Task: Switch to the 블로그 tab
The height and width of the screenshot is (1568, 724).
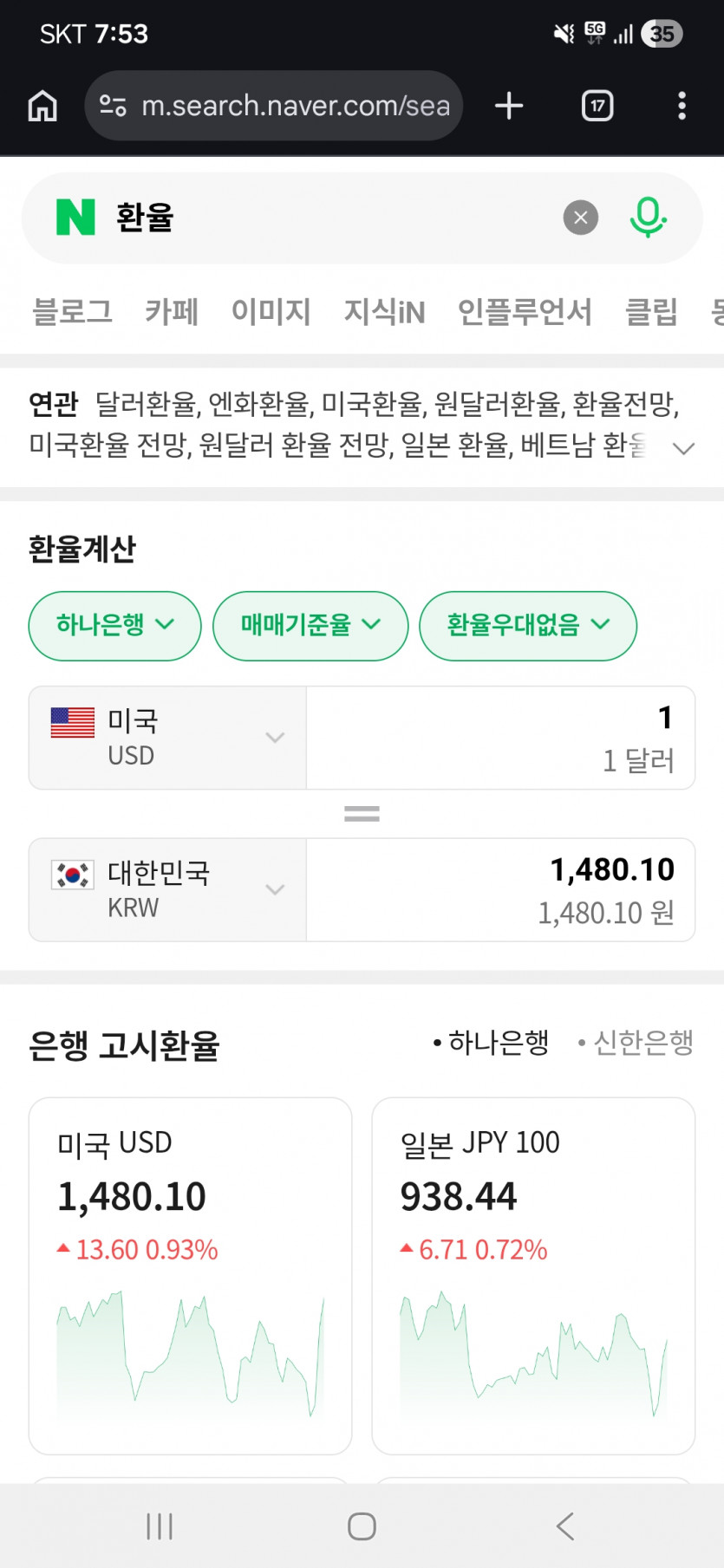Action: click(x=72, y=312)
